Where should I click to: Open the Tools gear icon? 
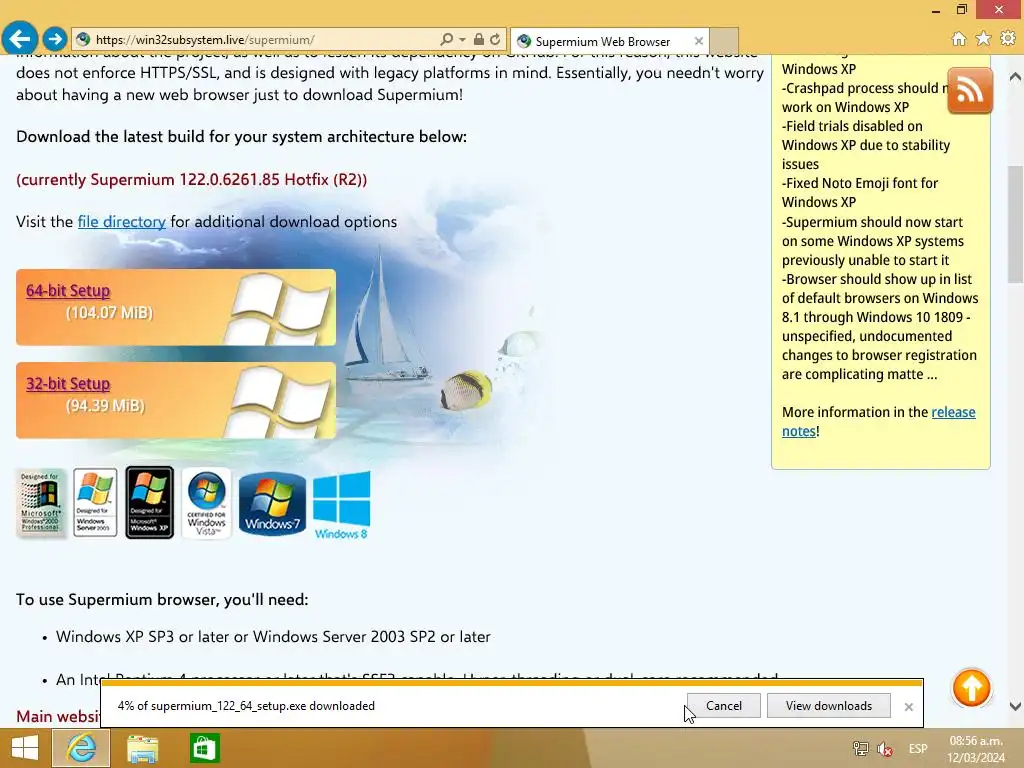point(1008,39)
